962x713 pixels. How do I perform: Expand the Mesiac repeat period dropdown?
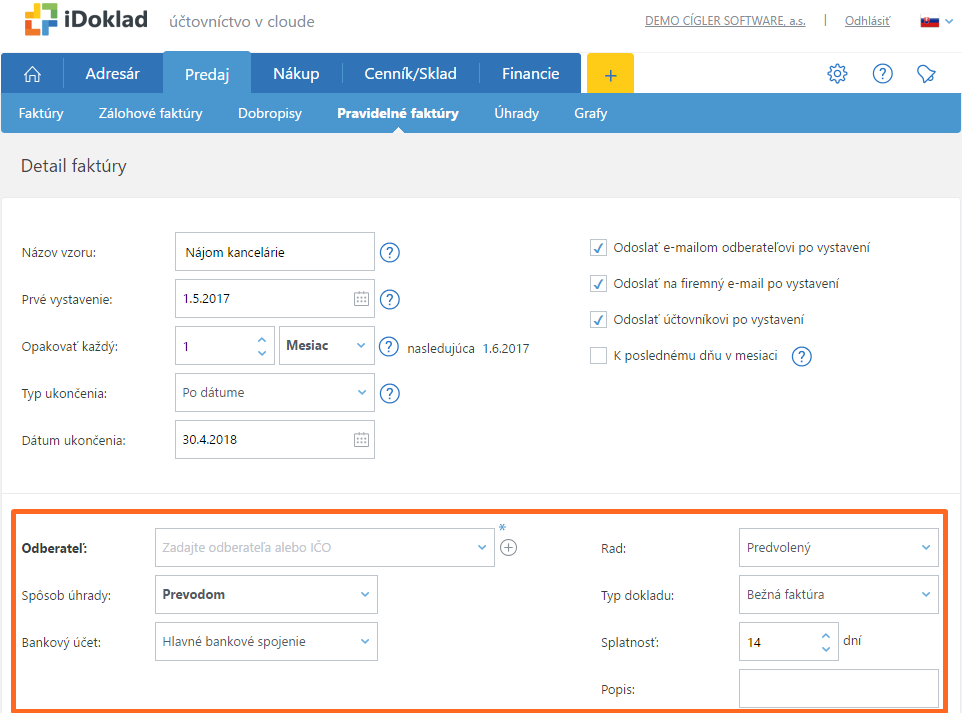[327, 346]
